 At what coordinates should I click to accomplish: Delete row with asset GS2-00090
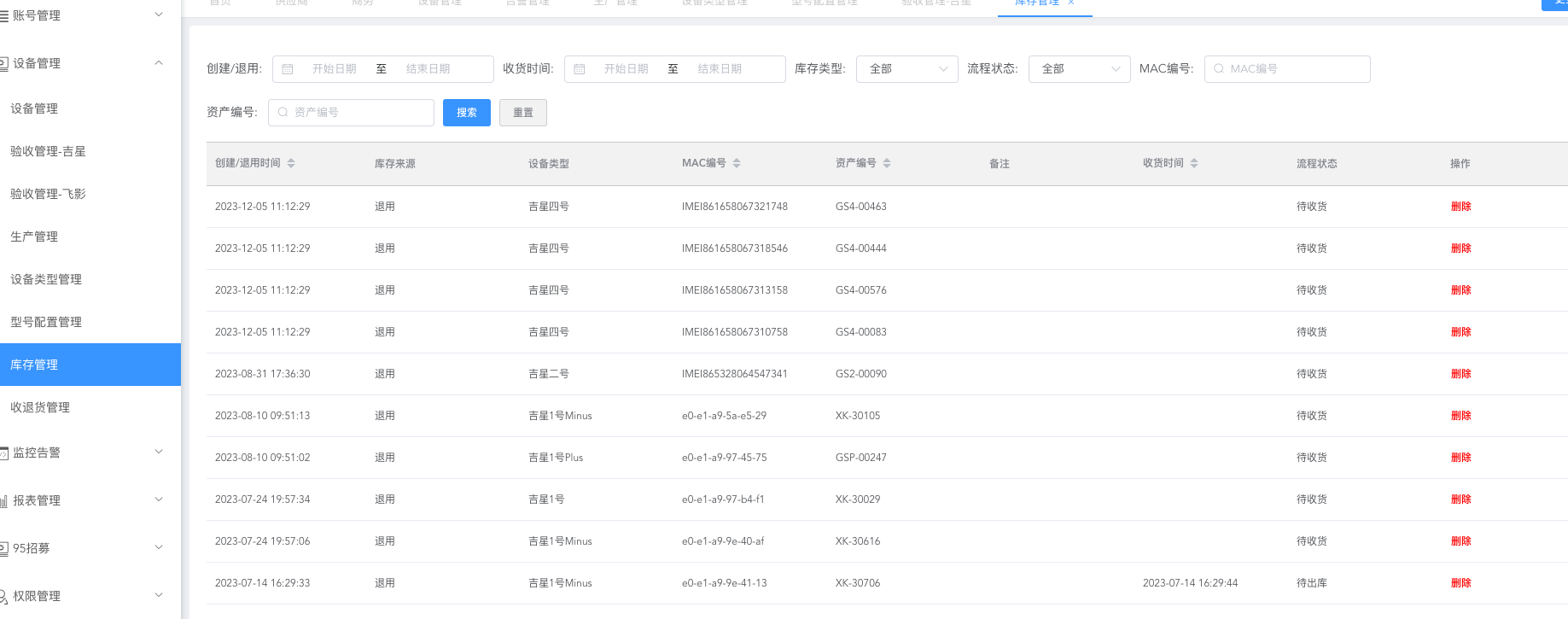coord(1460,374)
